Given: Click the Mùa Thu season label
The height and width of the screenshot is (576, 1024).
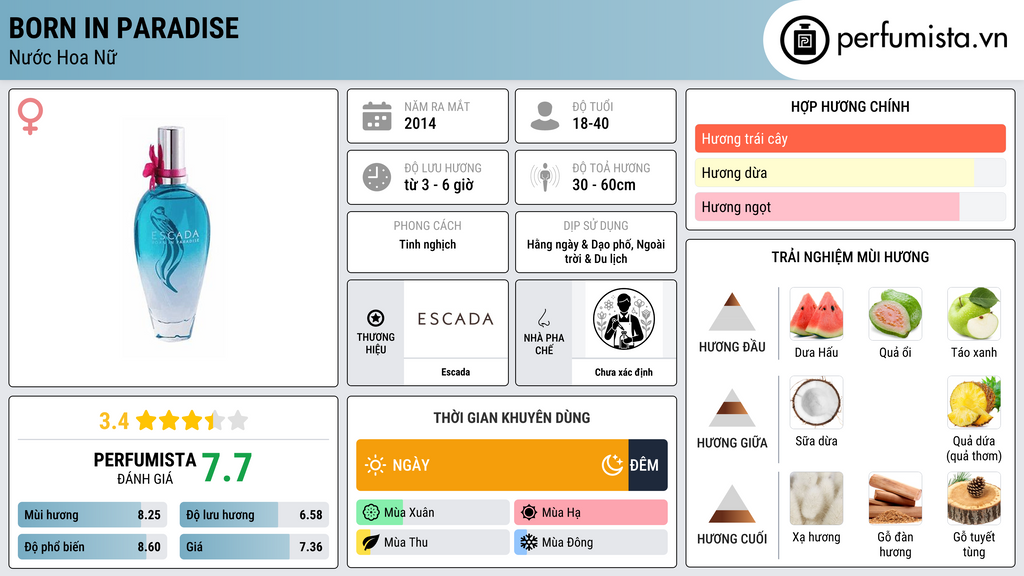Looking at the screenshot, I should click(406, 542).
